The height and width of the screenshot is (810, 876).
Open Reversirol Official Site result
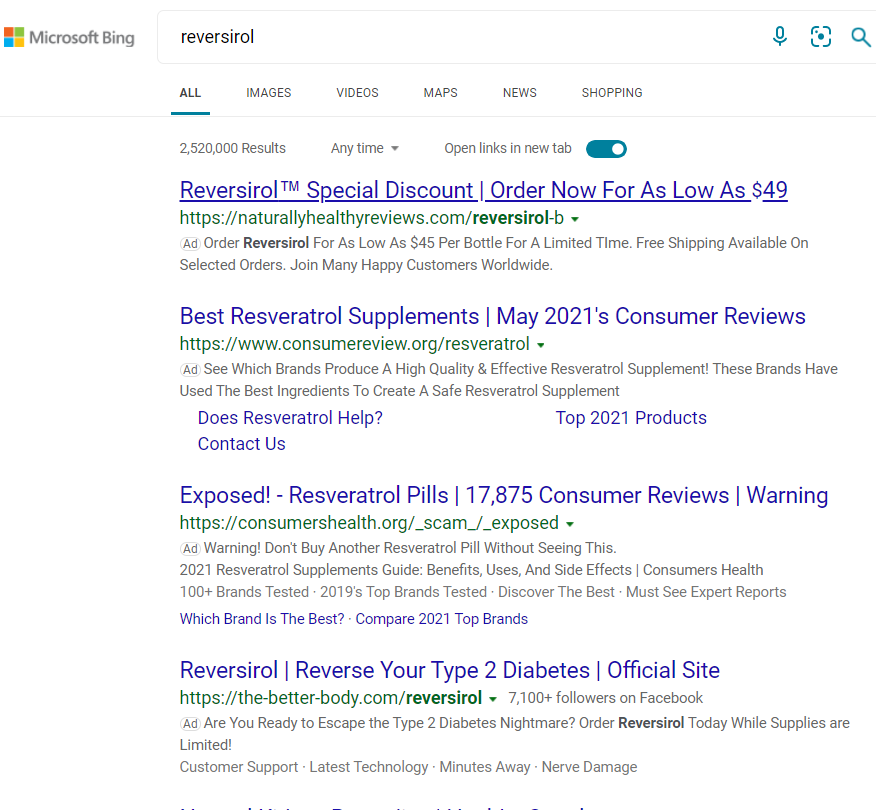(449, 670)
